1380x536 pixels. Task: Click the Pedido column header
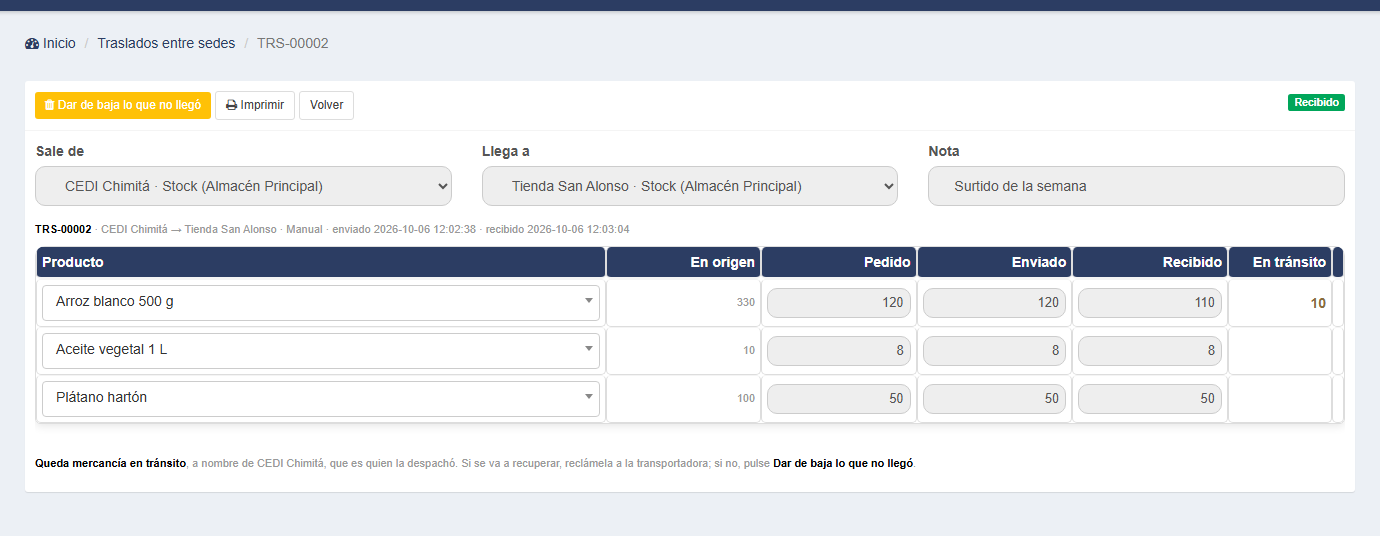point(839,262)
